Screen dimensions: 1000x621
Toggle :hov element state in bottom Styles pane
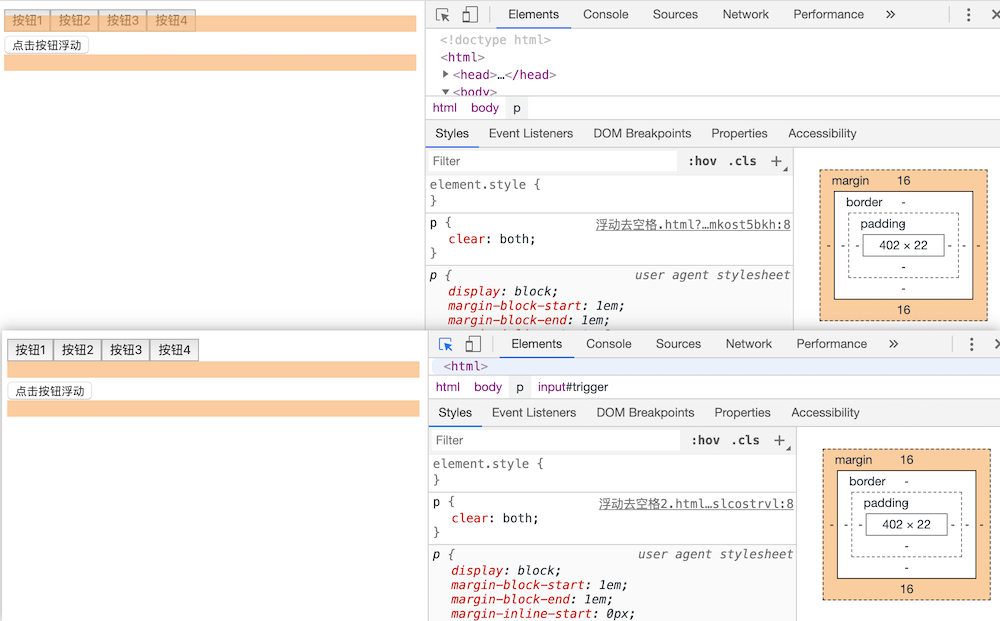pos(705,441)
